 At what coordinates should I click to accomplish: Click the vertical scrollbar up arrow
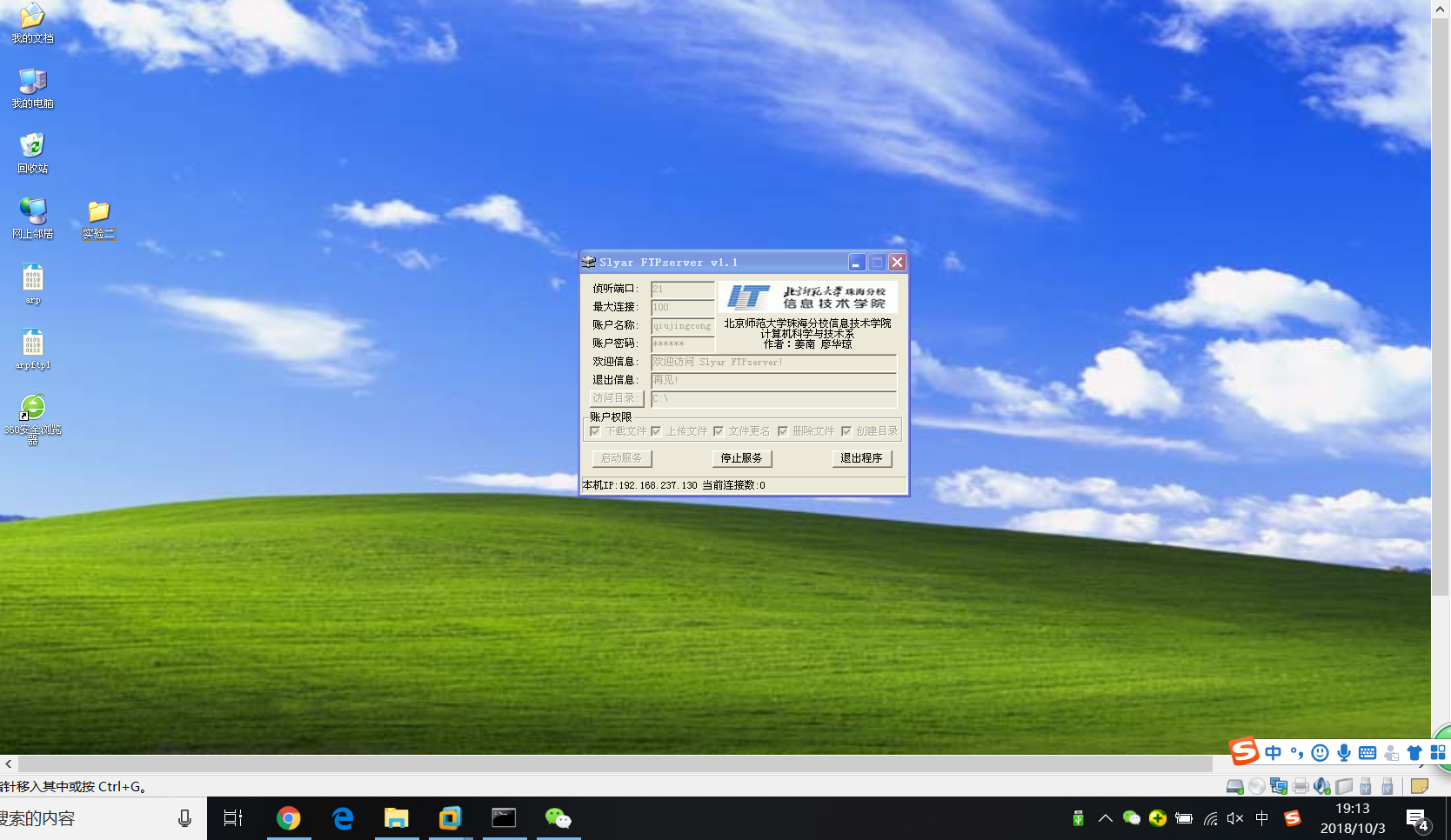pyautogui.click(x=1441, y=8)
